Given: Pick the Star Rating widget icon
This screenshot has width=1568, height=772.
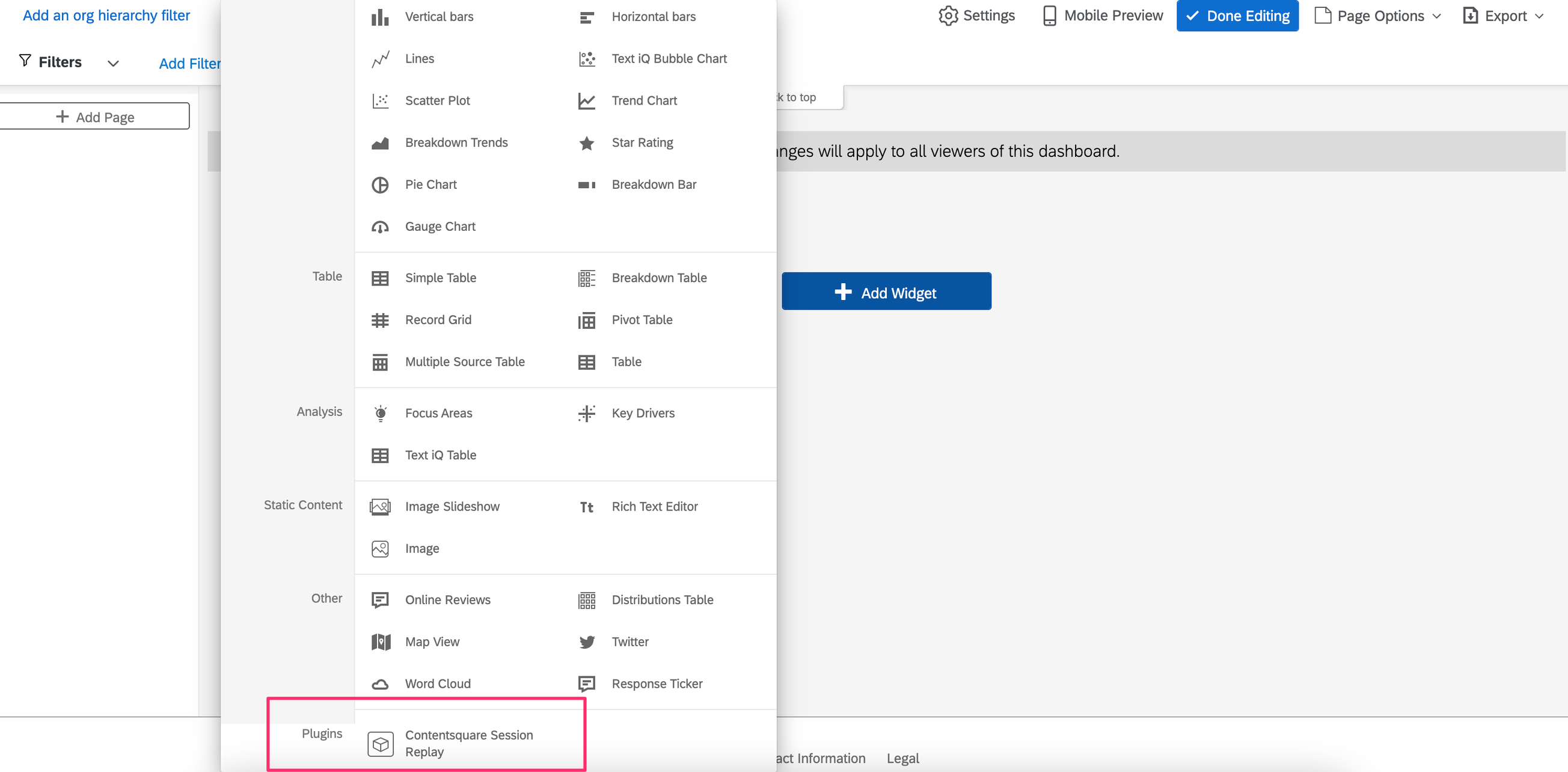Looking at the screenshot, I should click(586, 142).
